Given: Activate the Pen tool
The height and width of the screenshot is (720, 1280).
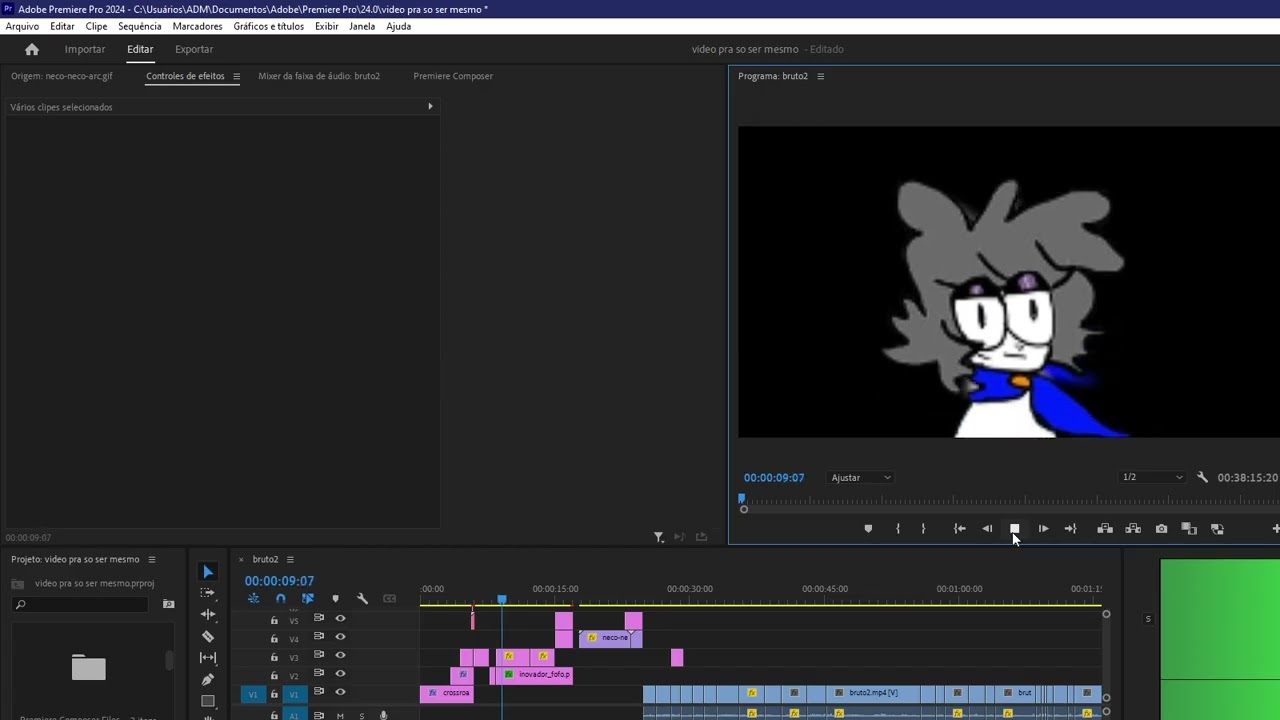Looking at the screenshot, I should point(208,679).
